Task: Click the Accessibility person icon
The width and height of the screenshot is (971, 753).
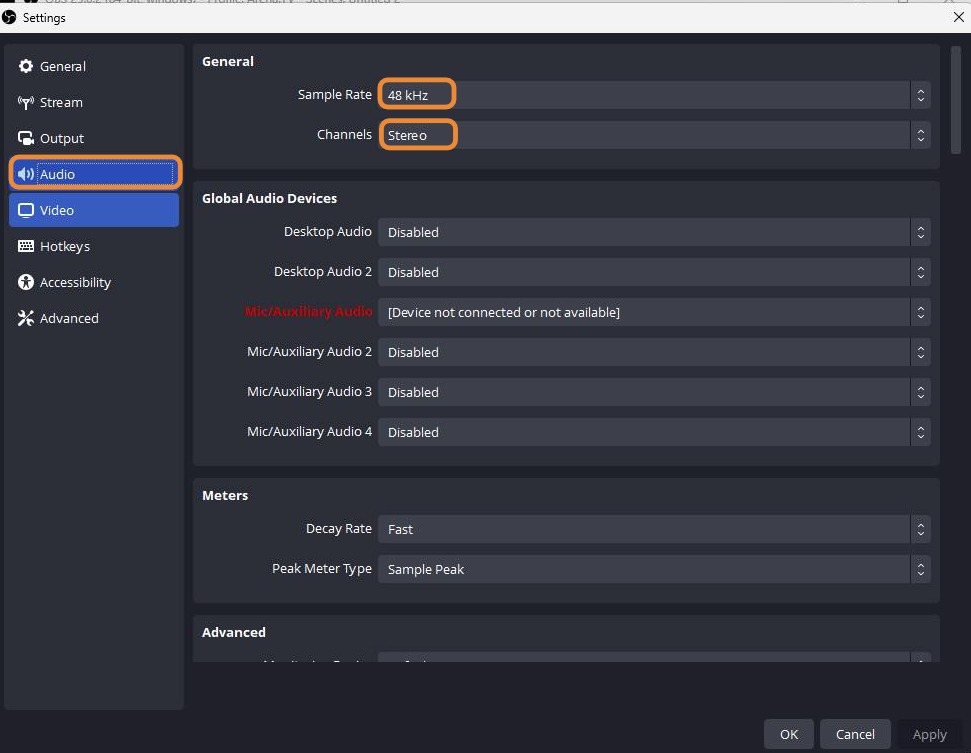Action: click(25, 282)
